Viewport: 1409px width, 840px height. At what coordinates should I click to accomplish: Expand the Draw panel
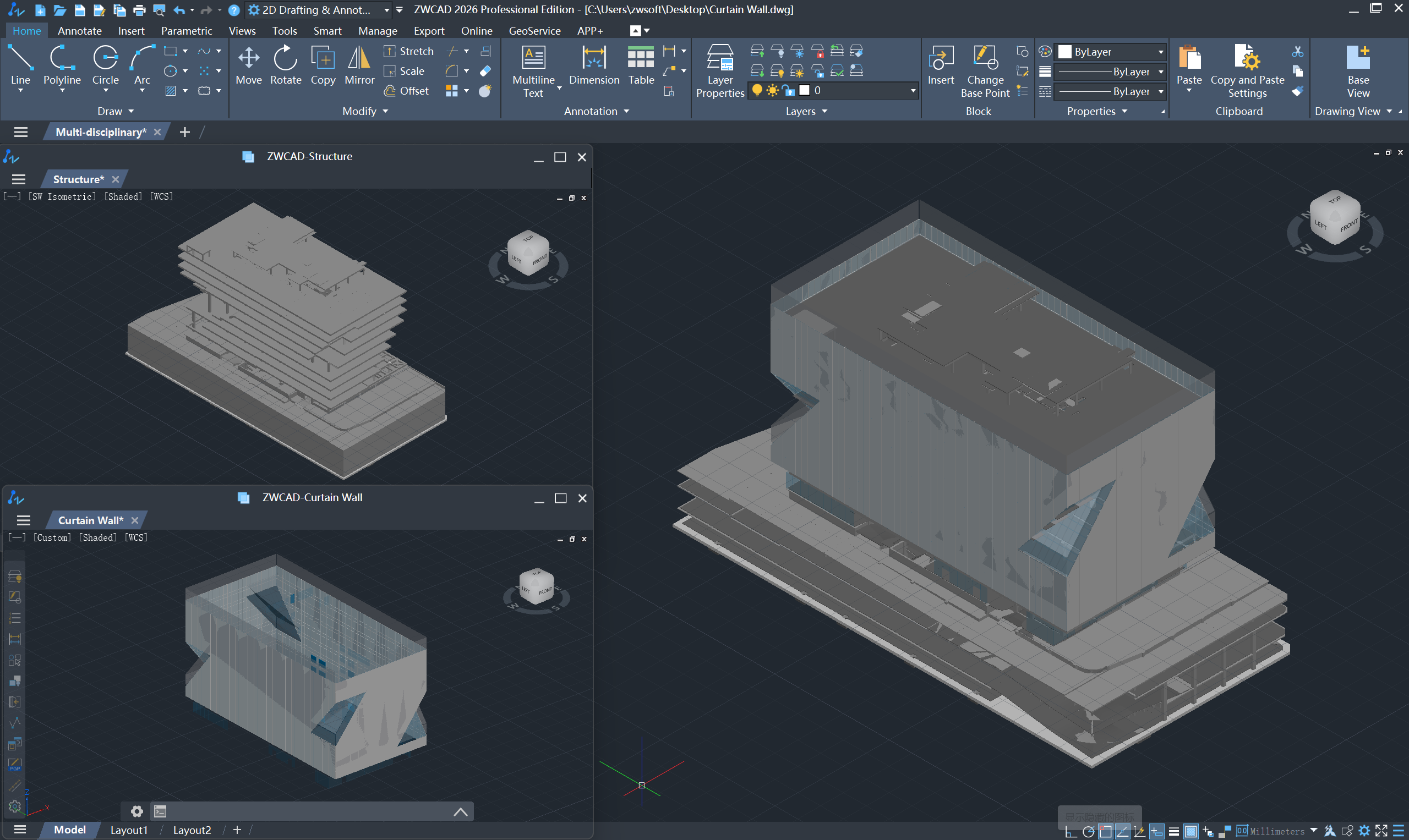[x=115, y=111]
